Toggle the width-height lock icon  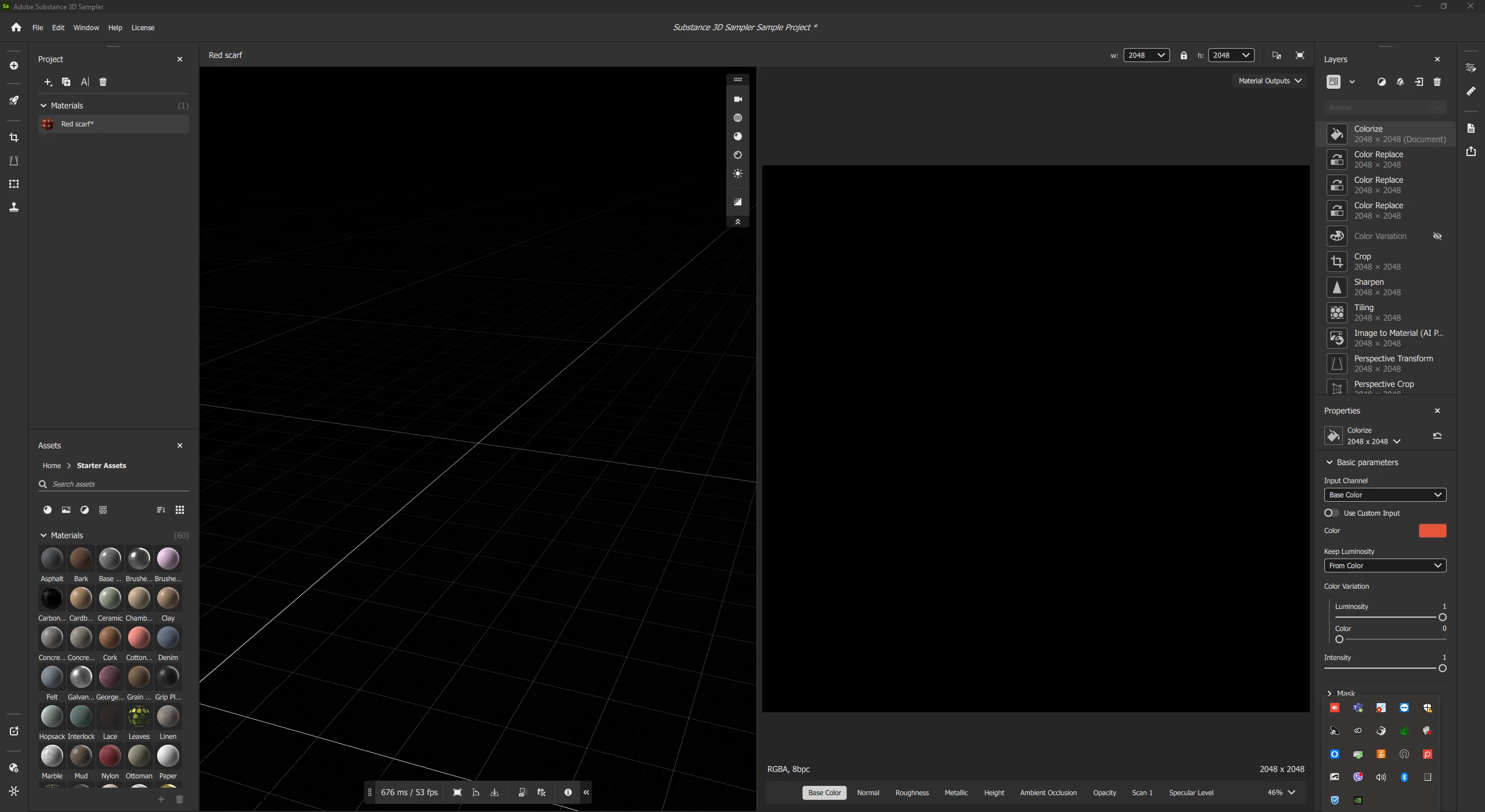(1183, 55)
